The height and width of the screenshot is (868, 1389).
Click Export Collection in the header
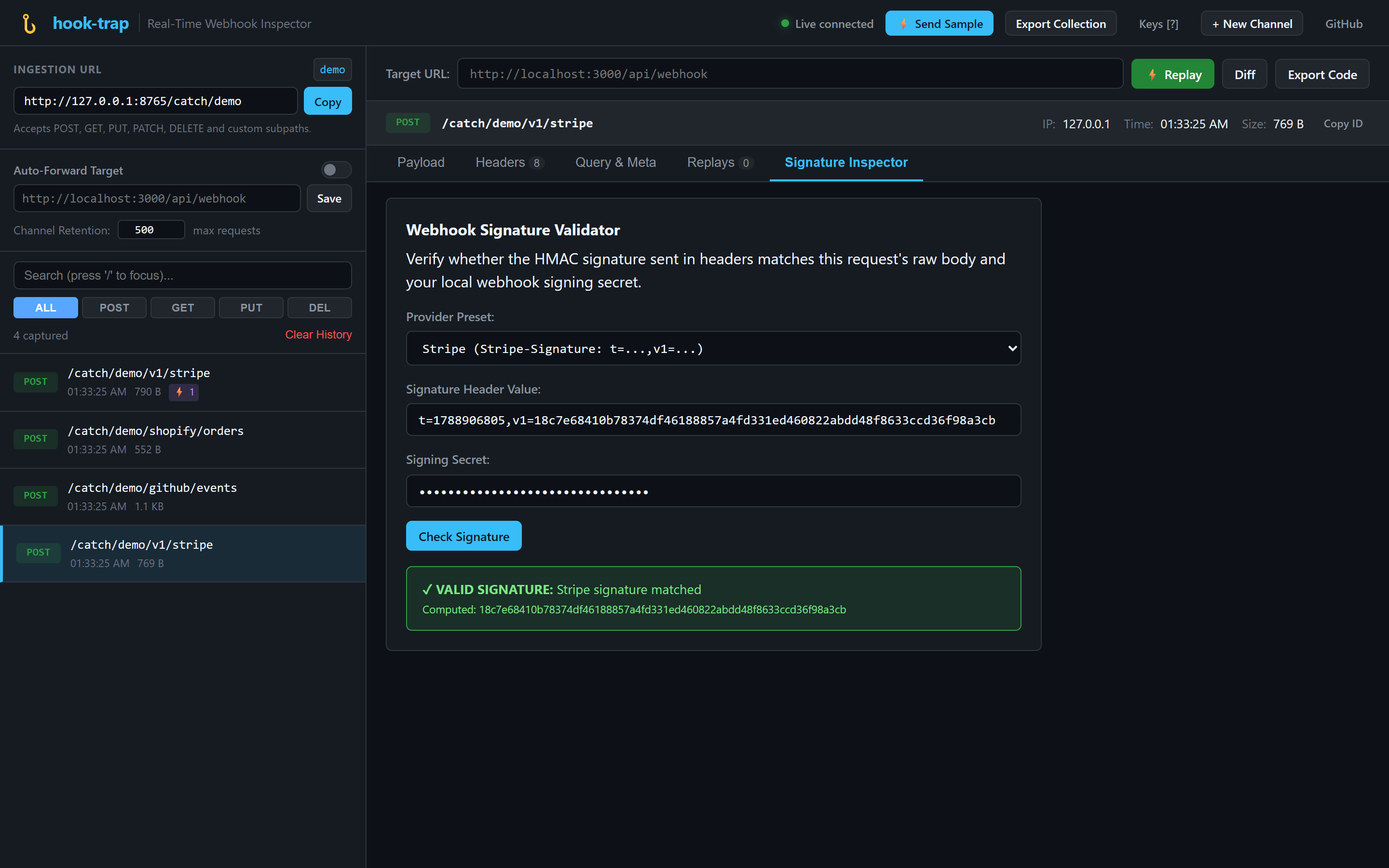(1060, 24)
